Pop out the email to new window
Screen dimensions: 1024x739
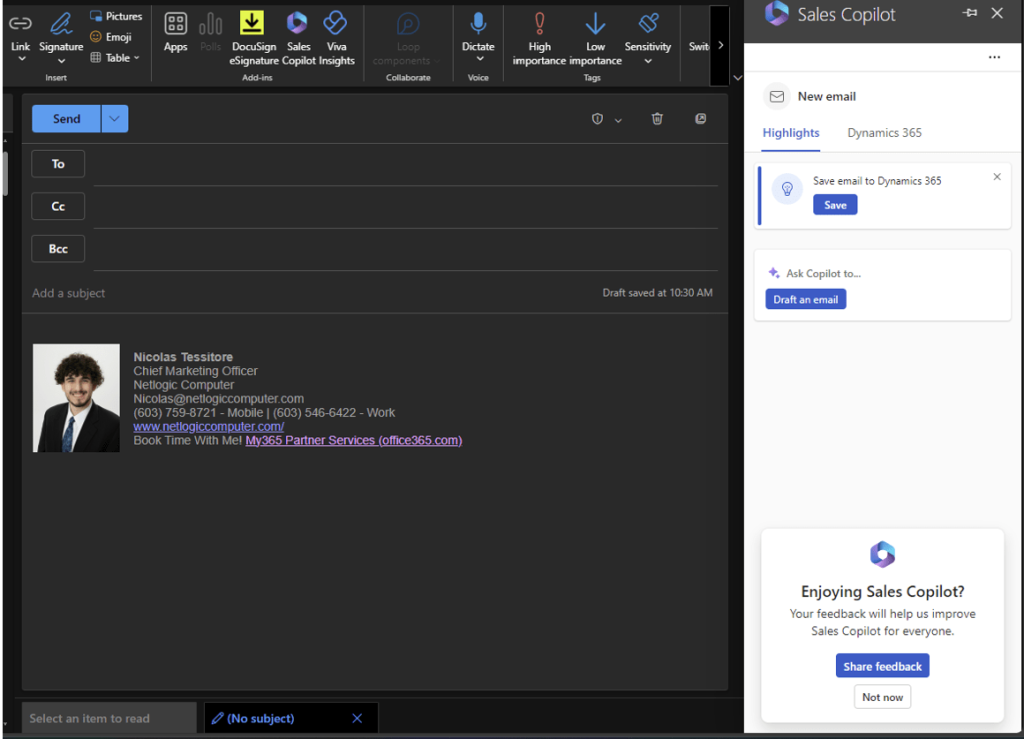point(701,119)
